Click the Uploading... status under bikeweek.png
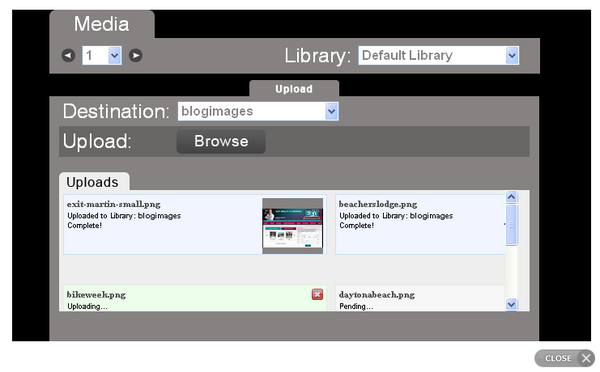This screenshot has width=600, height=372. (x=87, y=306)
